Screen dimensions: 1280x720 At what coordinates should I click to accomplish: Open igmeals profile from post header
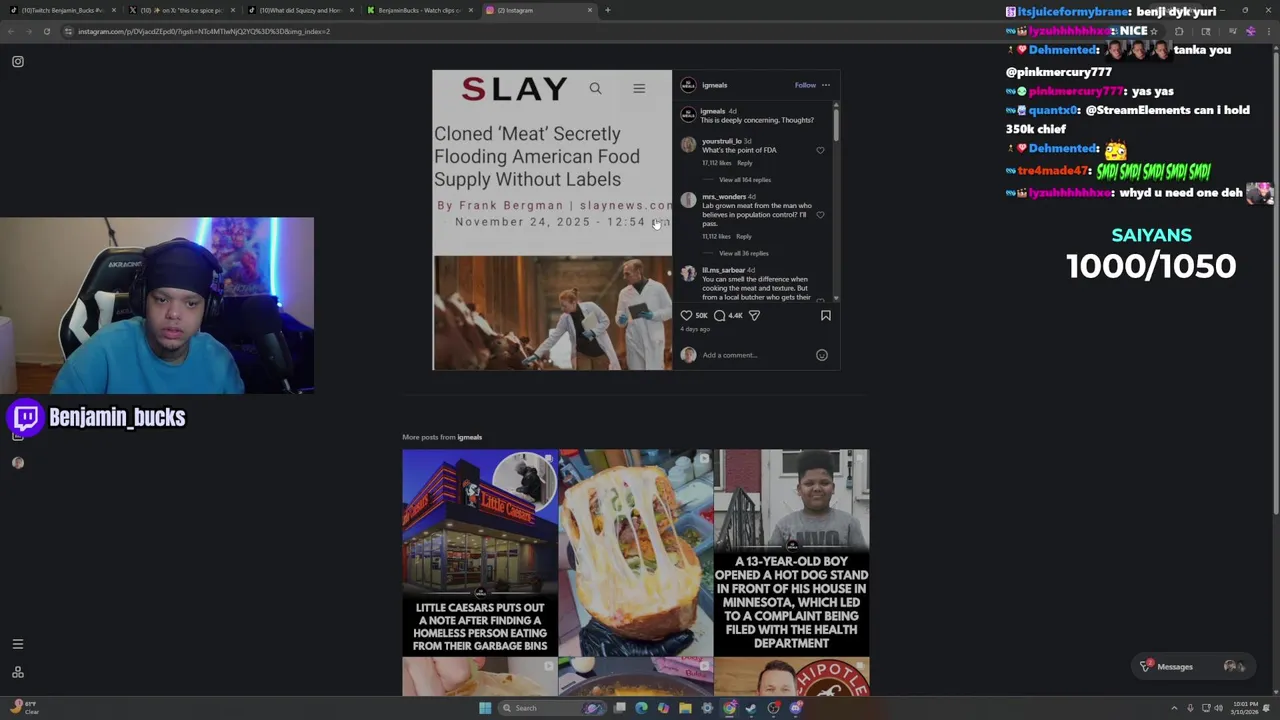[714, 85]
